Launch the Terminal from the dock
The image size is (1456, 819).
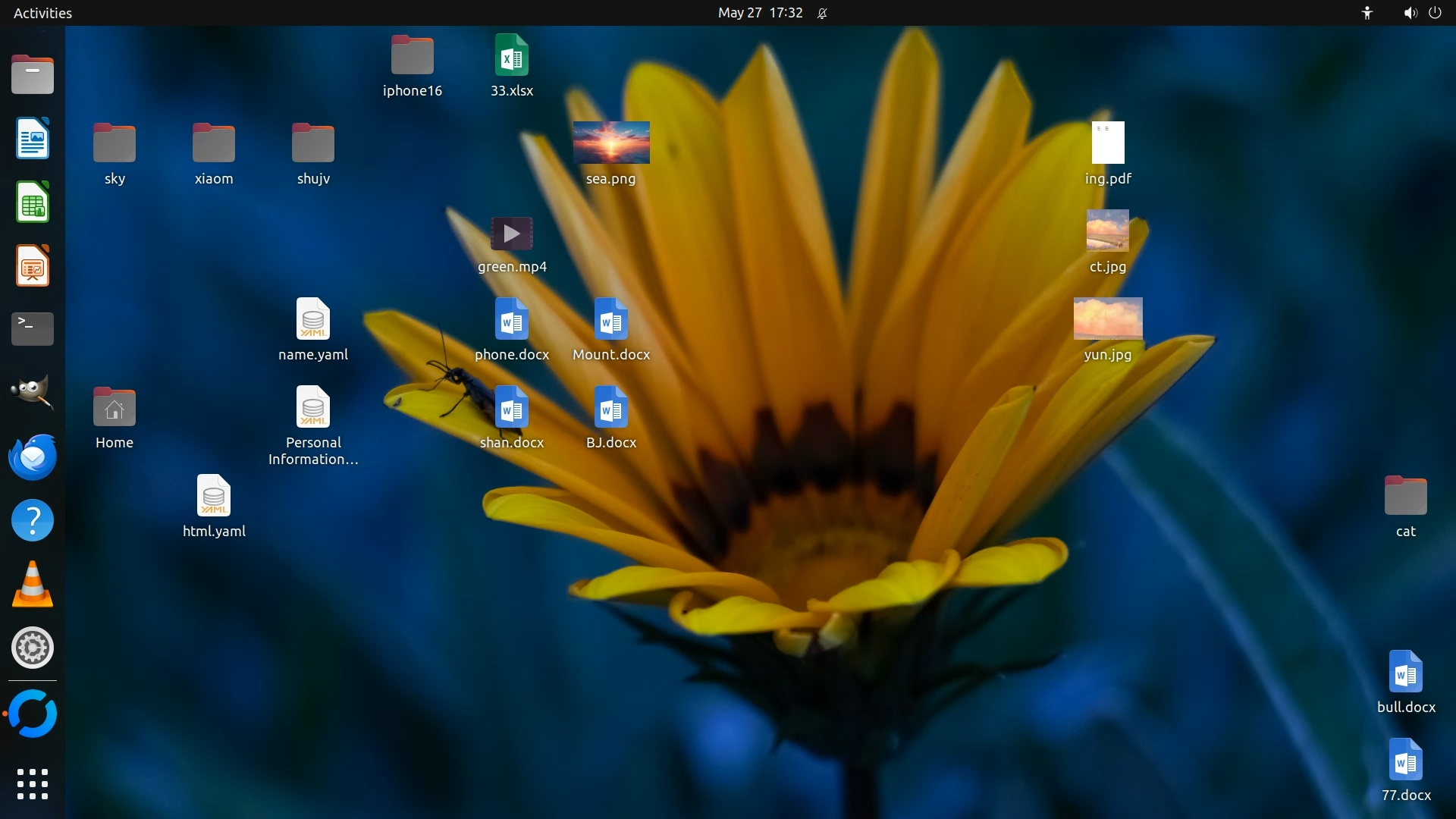coord(33,329)
